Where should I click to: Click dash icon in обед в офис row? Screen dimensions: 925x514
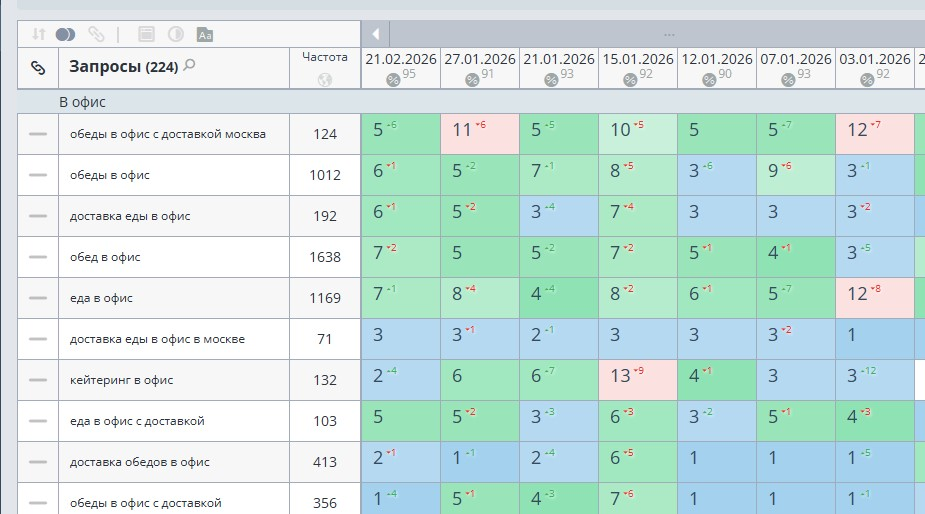38,257
